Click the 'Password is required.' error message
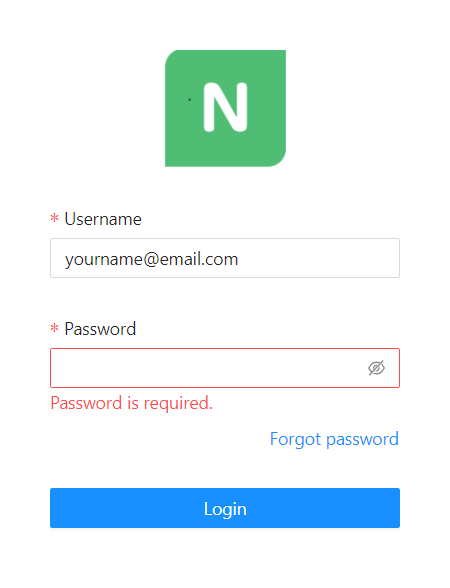Screen dimensions: 450x588 [132, 404]
